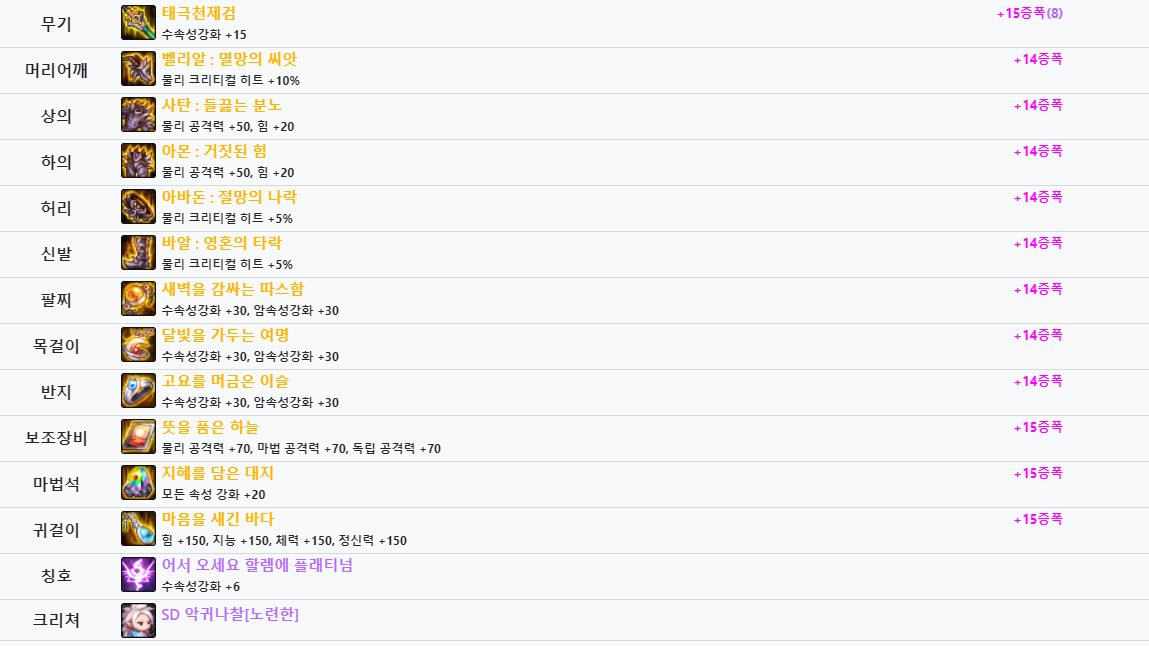Click the 아바돈 : 절망의 나락 belt icon
Viewport: 1149px width, 646px height.
pyautogui.click(x=138, y=207)
